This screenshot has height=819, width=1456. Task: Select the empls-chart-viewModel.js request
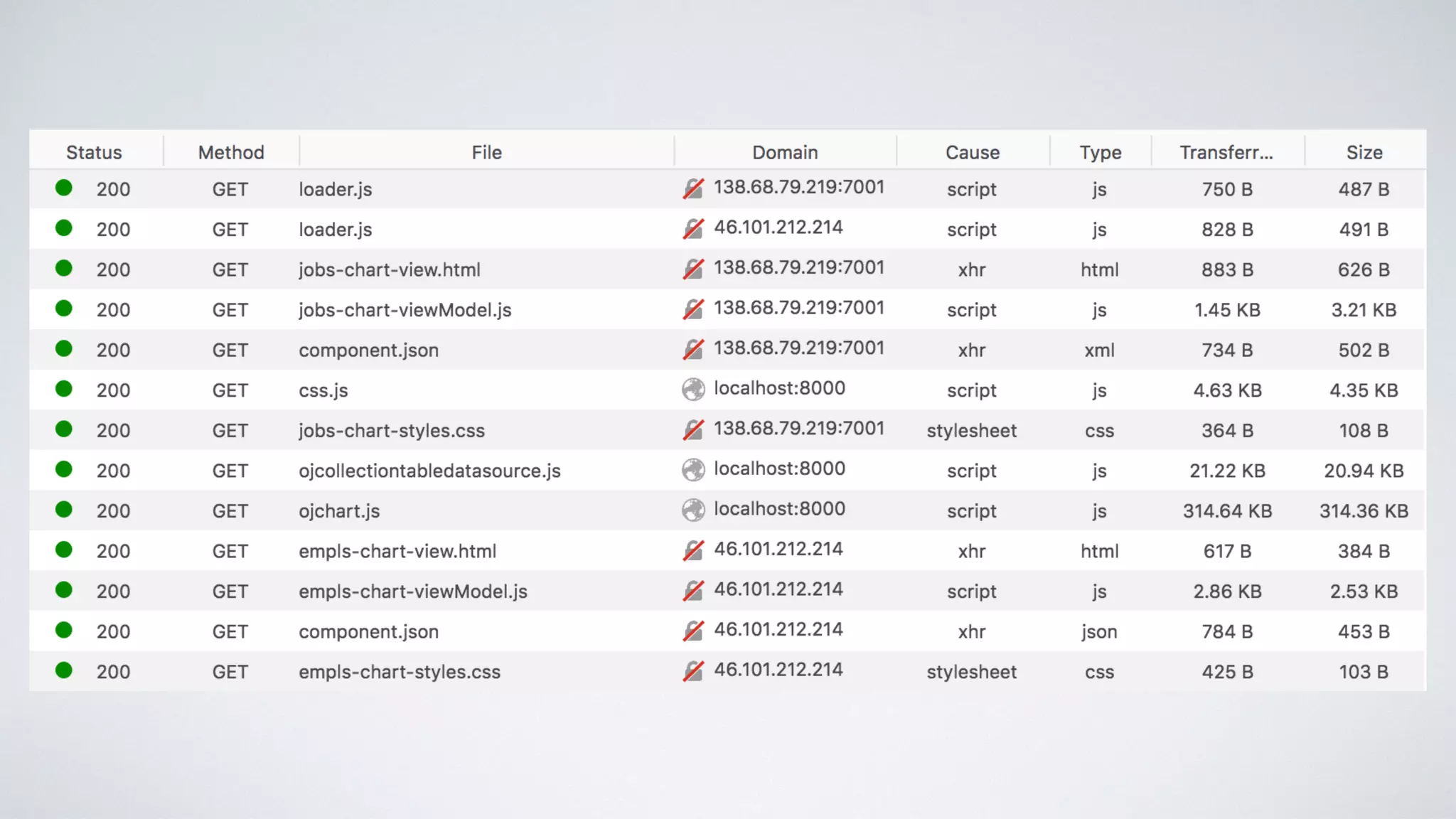pos(412,591)
